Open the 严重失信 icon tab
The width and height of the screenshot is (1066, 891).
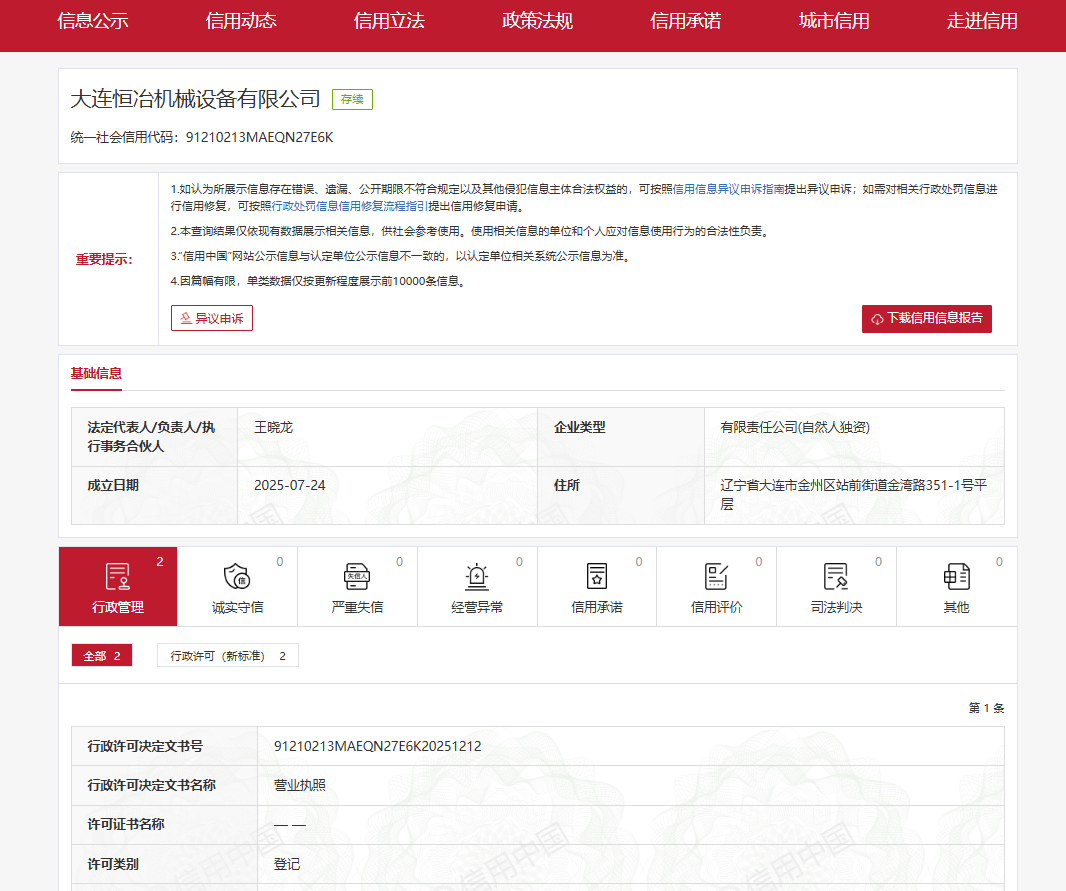click(357, 577)
